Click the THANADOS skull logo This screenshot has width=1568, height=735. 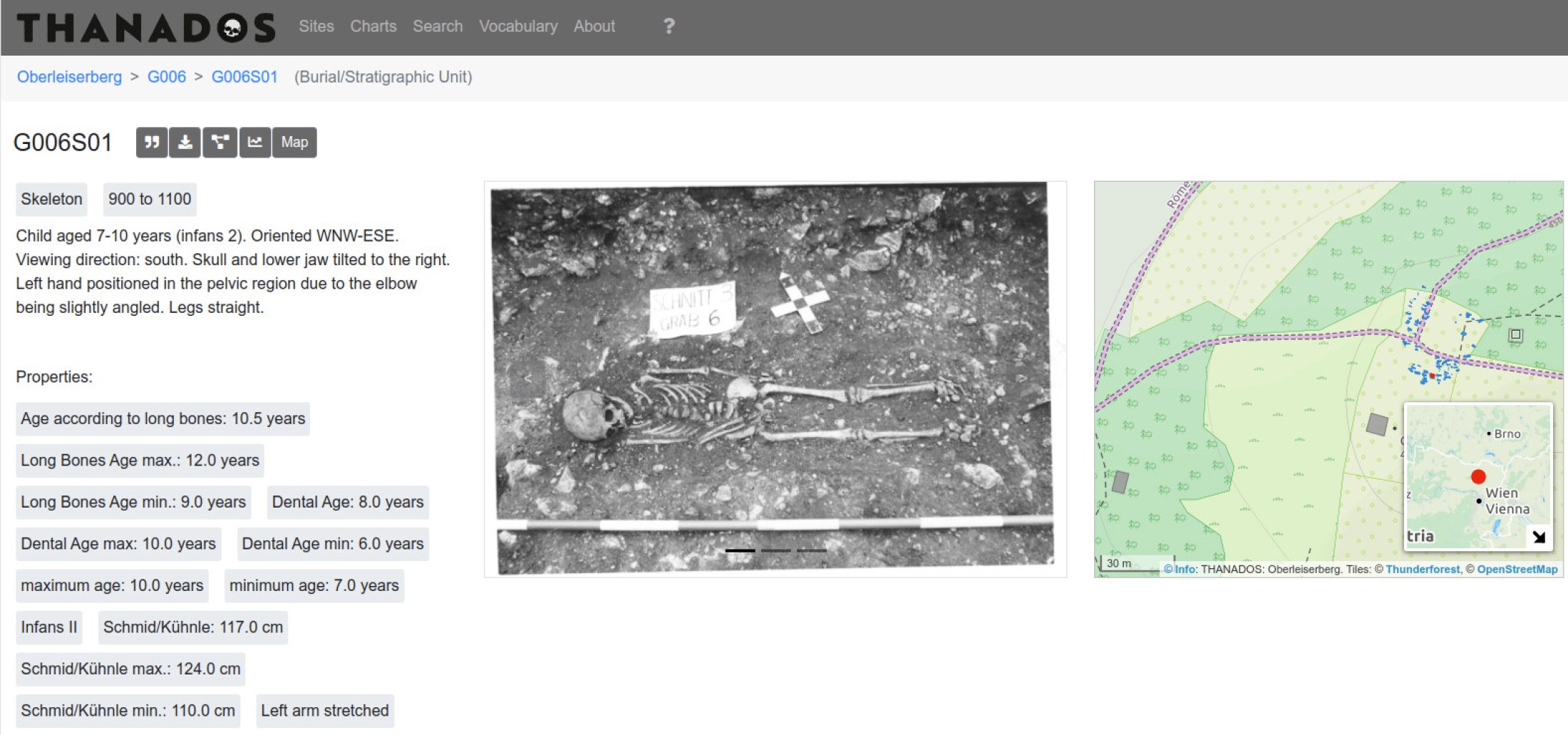point(146,28)
